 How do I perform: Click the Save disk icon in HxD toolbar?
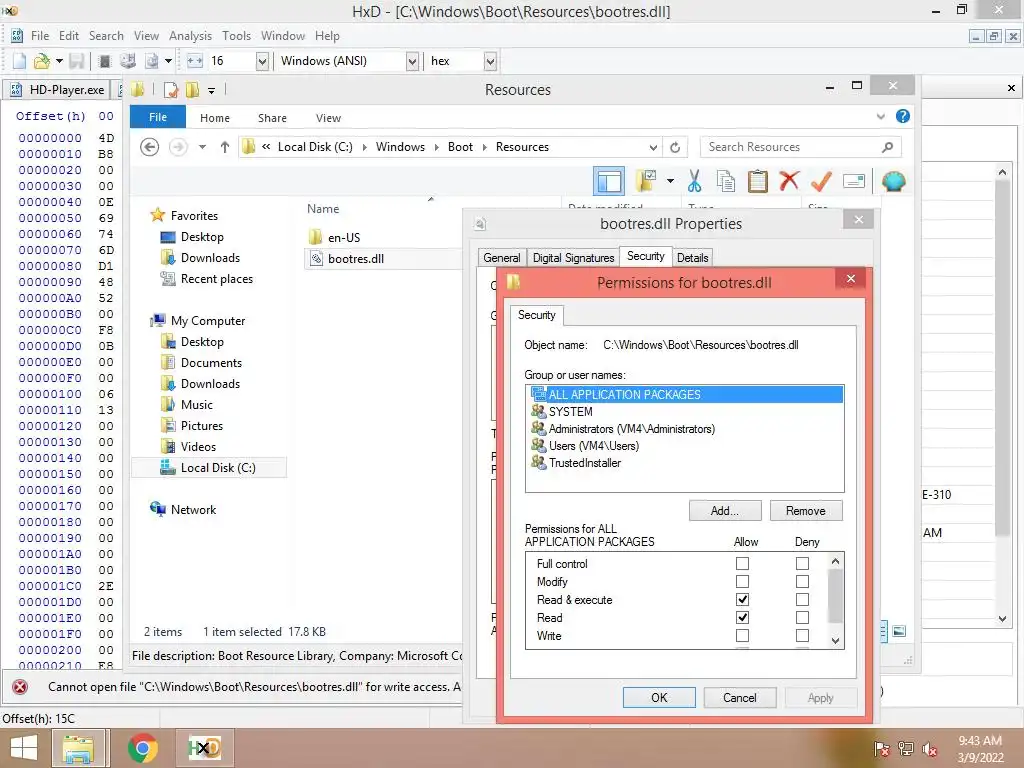click(x=77, y=61)
